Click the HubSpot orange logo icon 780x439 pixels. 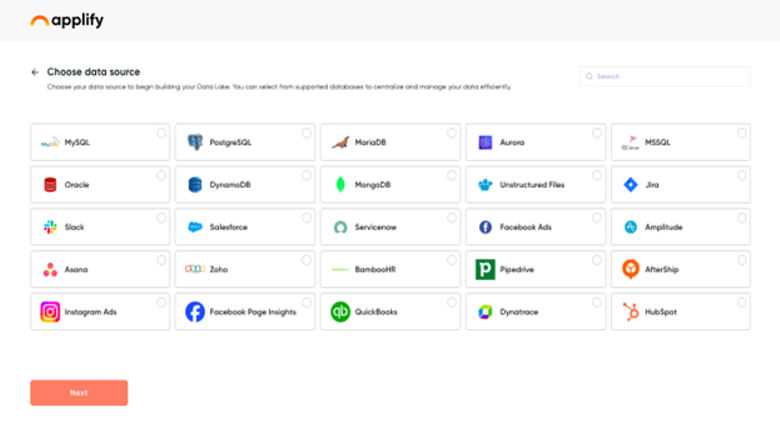(x=631, y=311)
